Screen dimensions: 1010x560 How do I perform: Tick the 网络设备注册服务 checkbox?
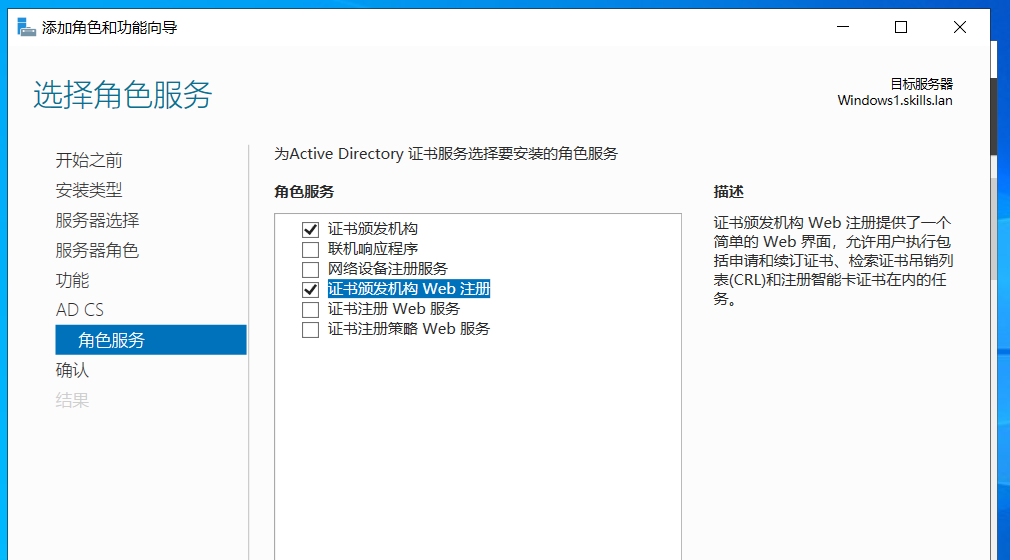[310, 269]
